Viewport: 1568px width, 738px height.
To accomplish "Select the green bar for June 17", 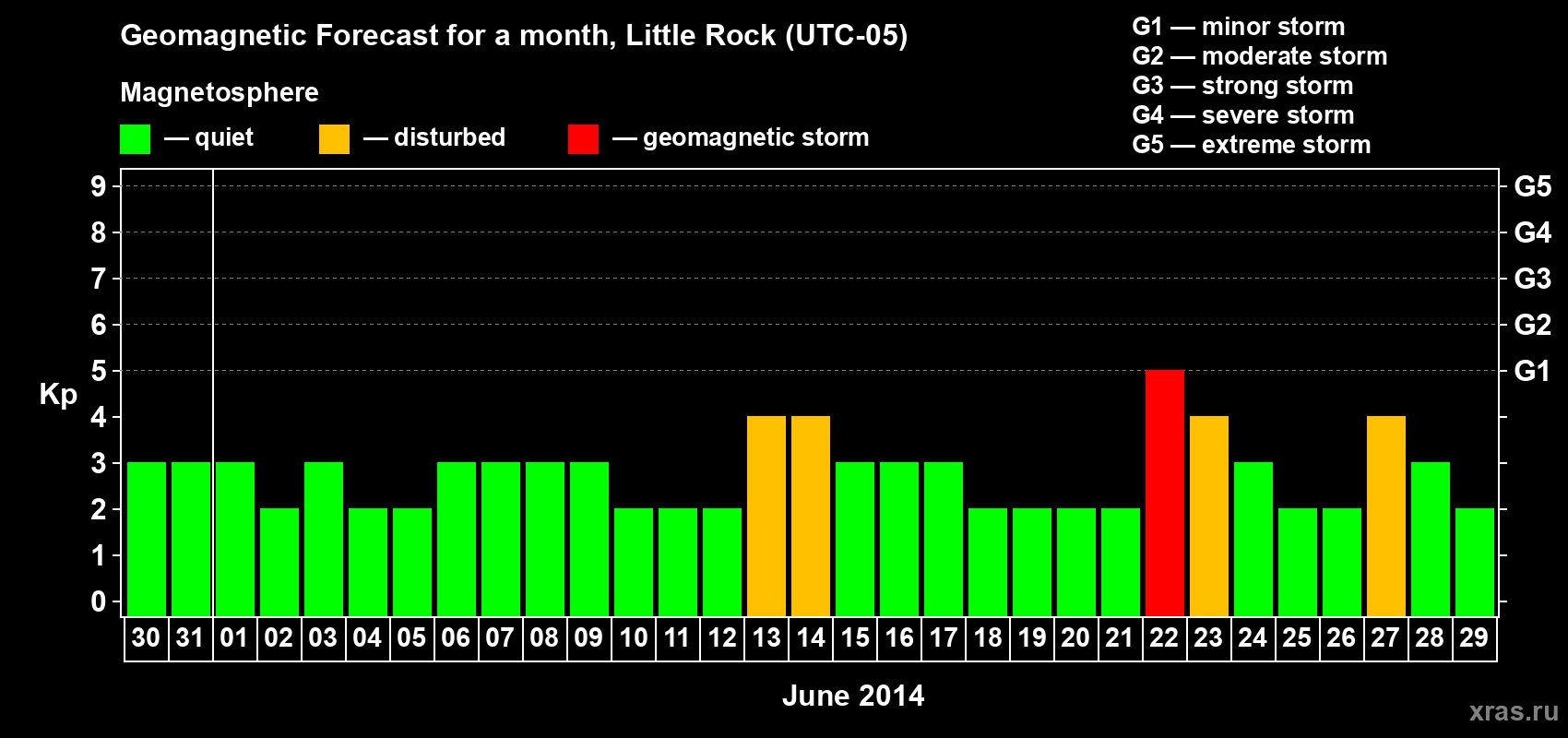I will point(944,540).
